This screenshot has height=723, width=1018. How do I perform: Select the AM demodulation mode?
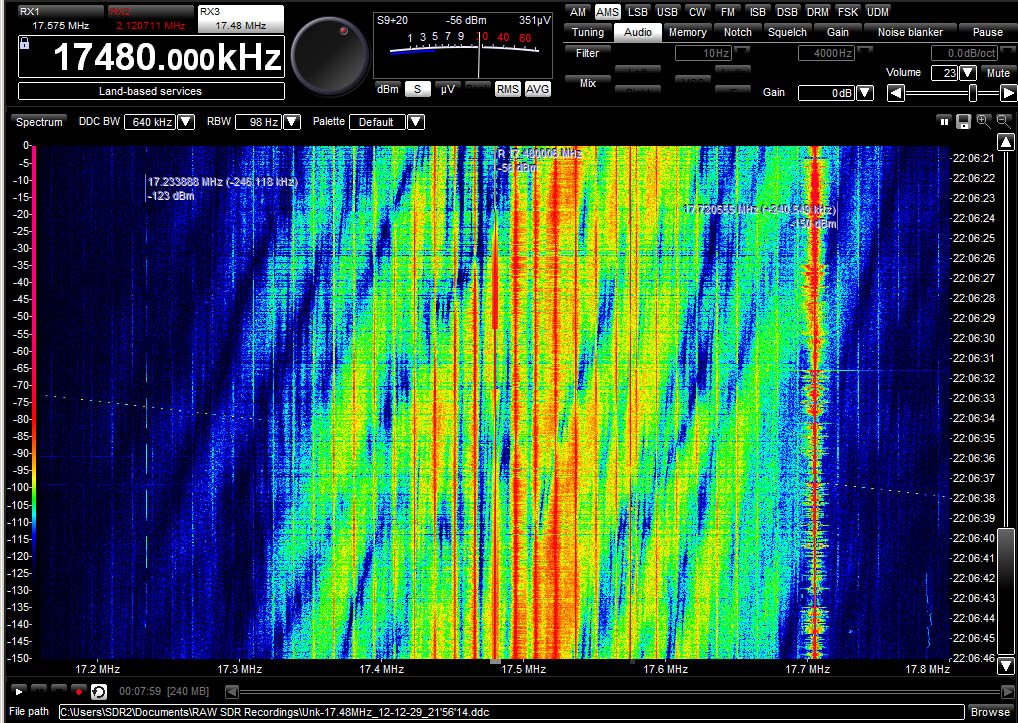click(x=577, y=12)
